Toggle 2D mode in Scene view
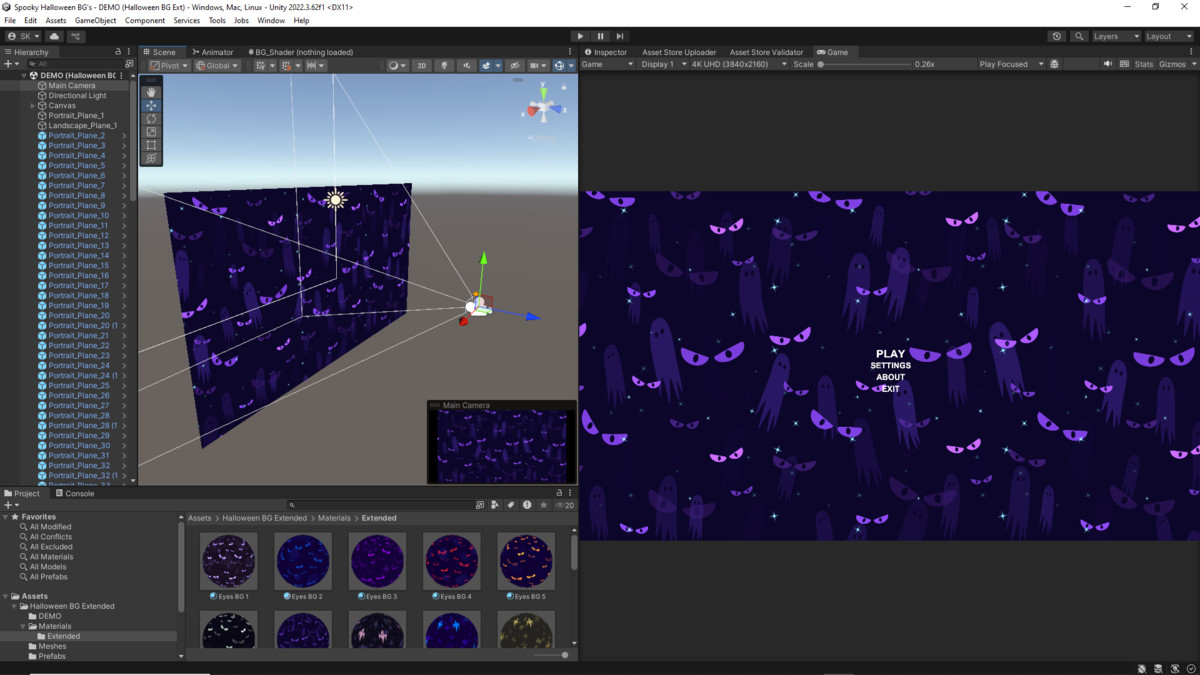The height and width of the screenshot is (675, 1200). pyautogui.click(x=421, y=66)
